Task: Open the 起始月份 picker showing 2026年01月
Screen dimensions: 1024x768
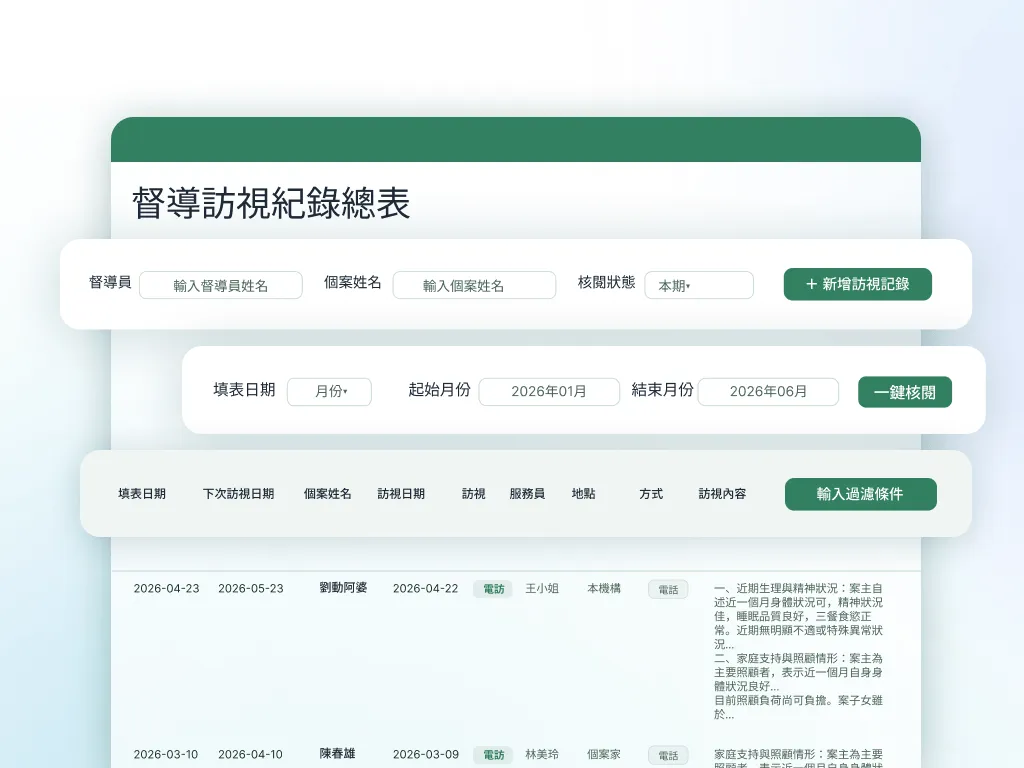Action: [x=549, y=392]
